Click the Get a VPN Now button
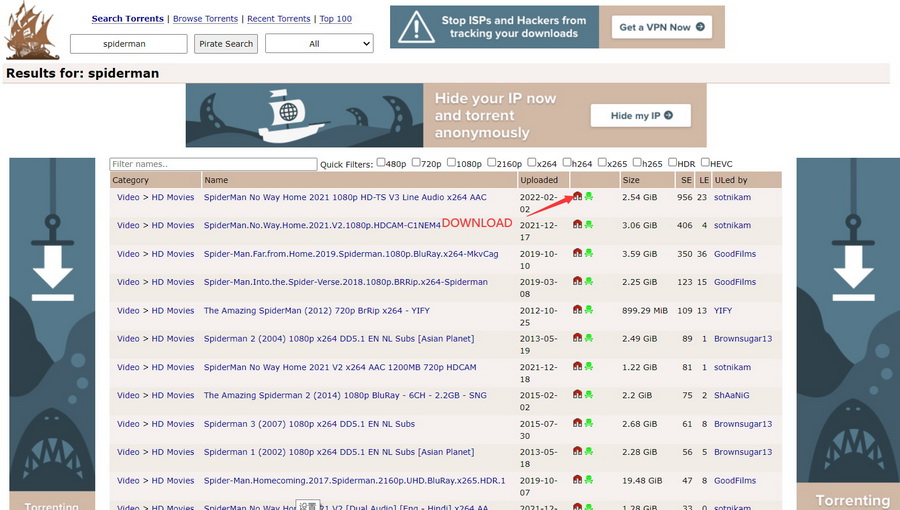The image size is (900, 510). 661,27
